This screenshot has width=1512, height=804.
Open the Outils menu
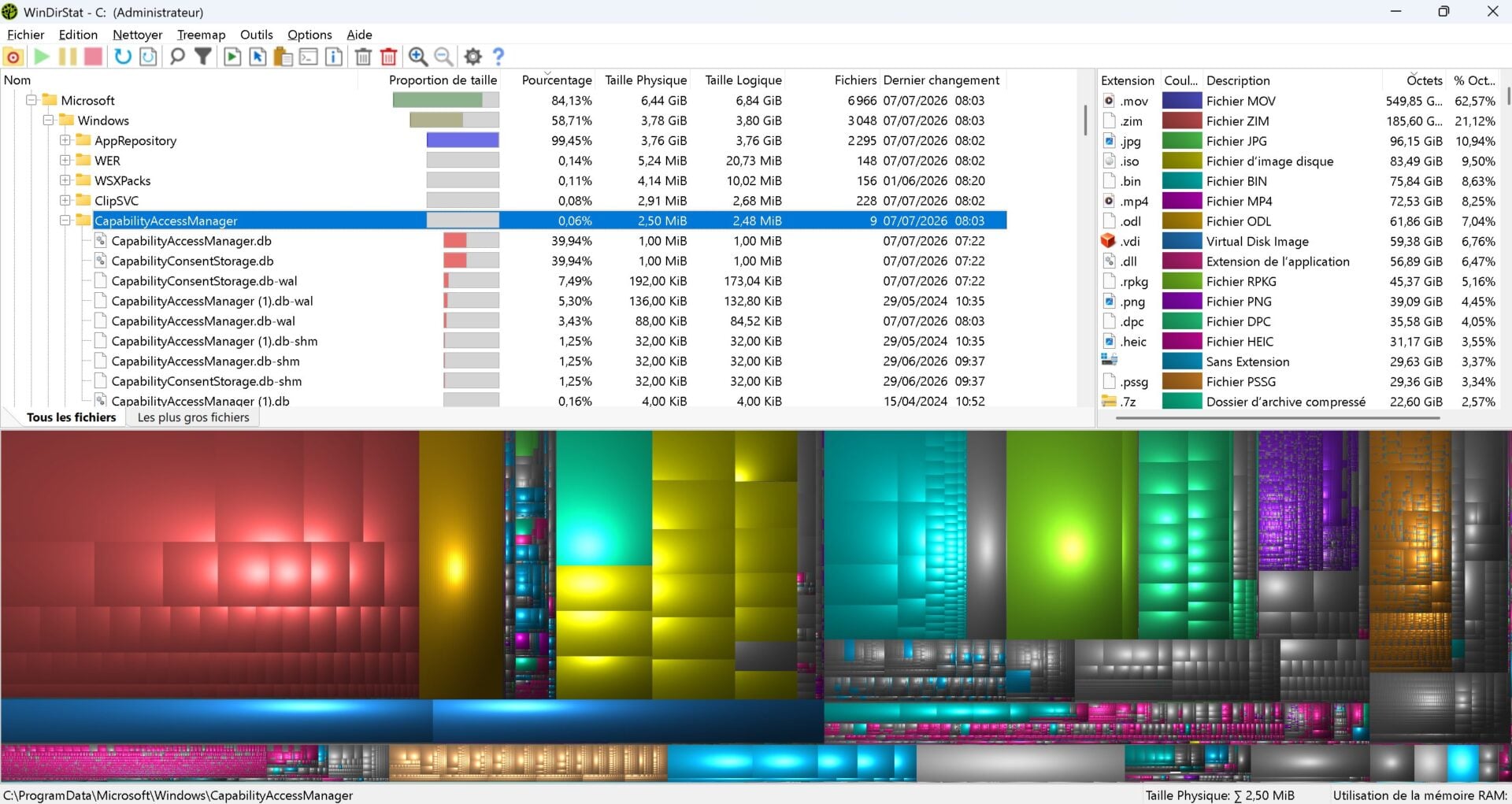[x=257, y=35]
